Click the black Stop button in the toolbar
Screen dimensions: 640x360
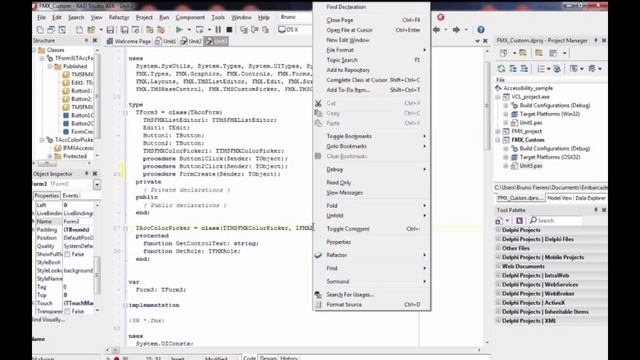229,30
